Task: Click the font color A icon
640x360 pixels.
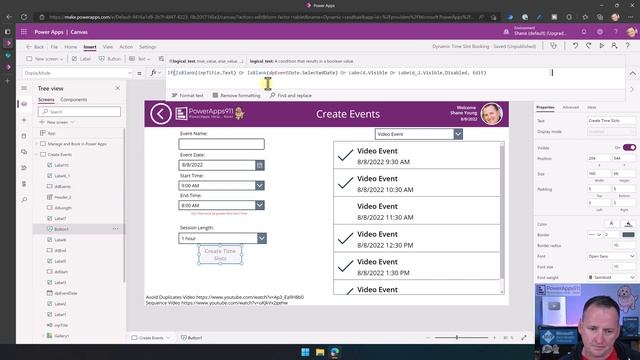Action: (611, 224)
